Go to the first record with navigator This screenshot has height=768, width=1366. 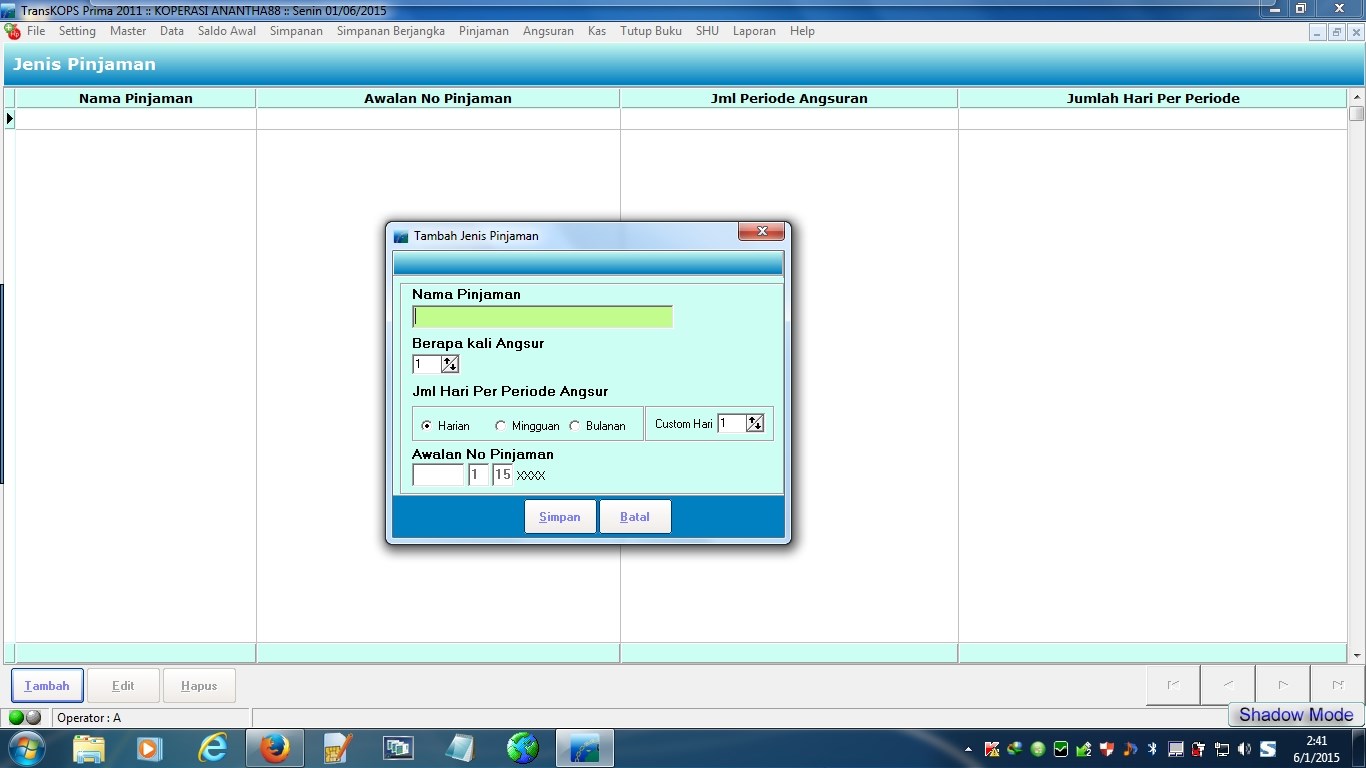pyautogui.click(x=1174, y=685)
